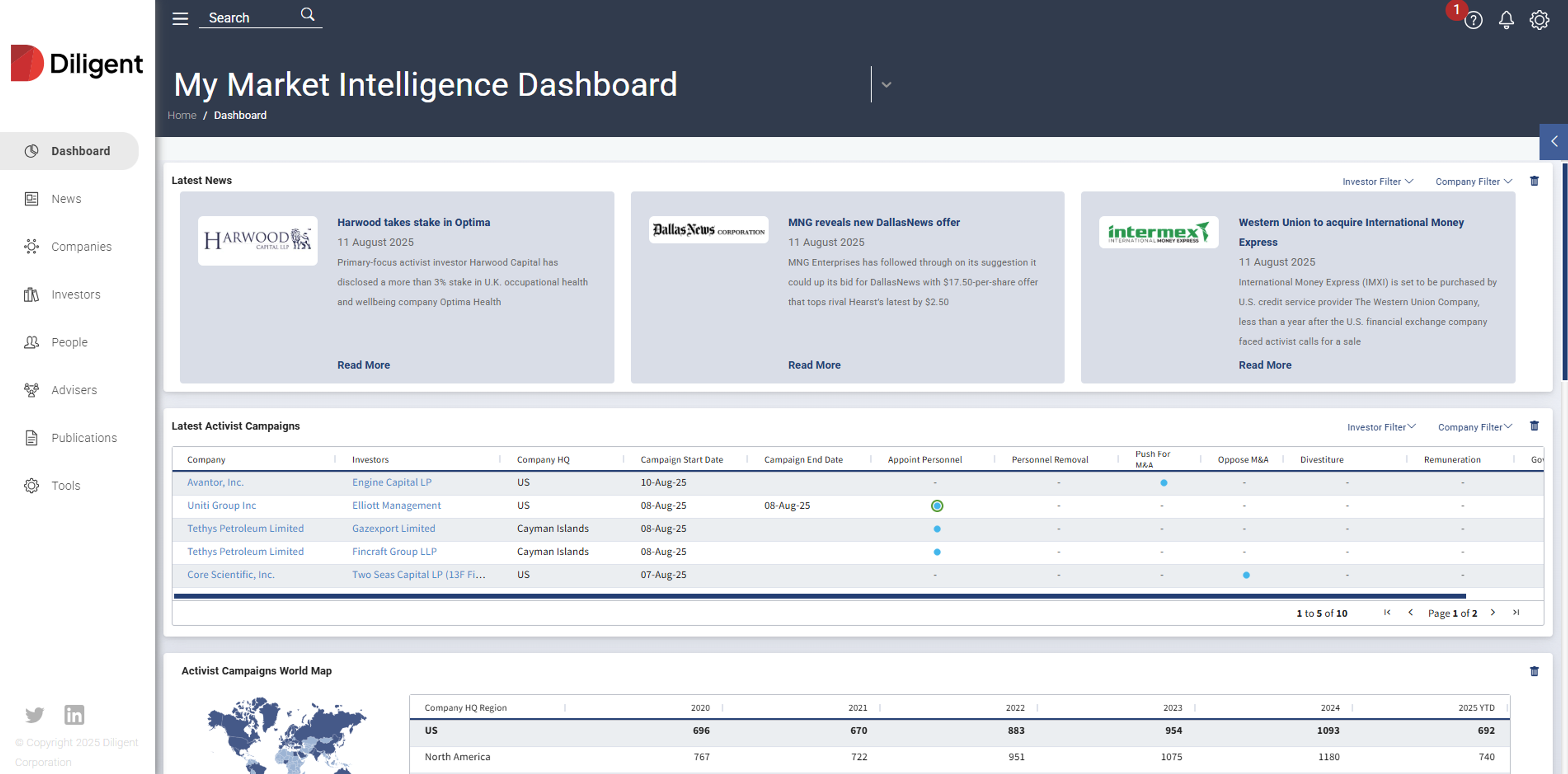Go to previous page of campaigns table
Image resolution: width=1568 pixels, height=774 pixels.
(x=1410, y=612)
